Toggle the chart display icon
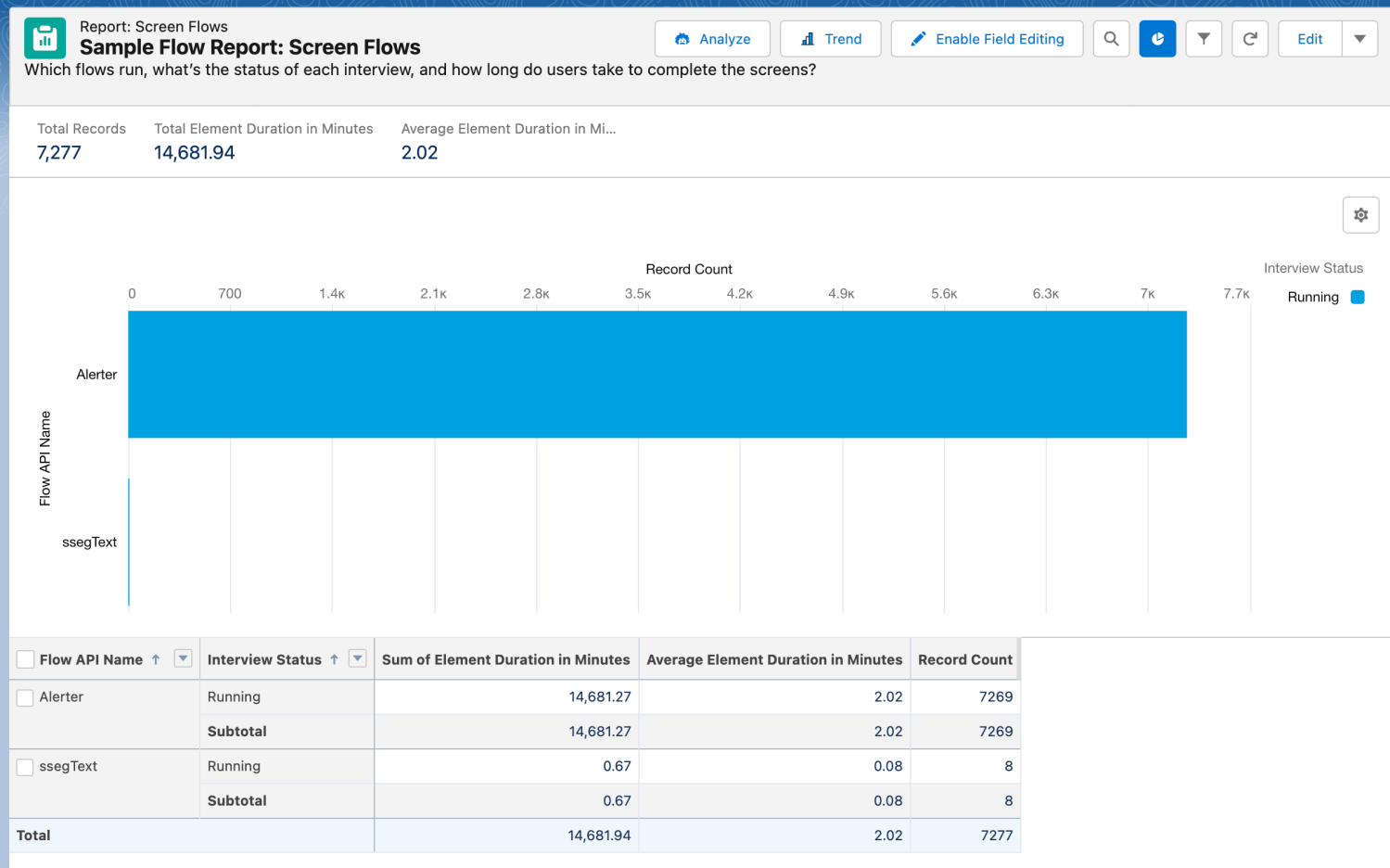Viewport: 1390px width, 868px height. click(1157, 38)
